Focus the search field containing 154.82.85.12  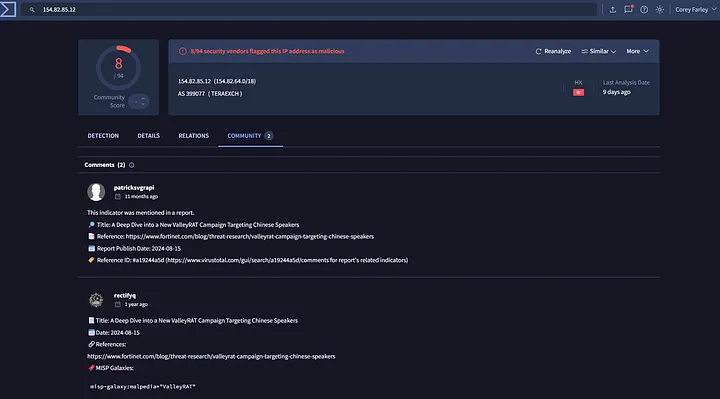tap(309, 10)
